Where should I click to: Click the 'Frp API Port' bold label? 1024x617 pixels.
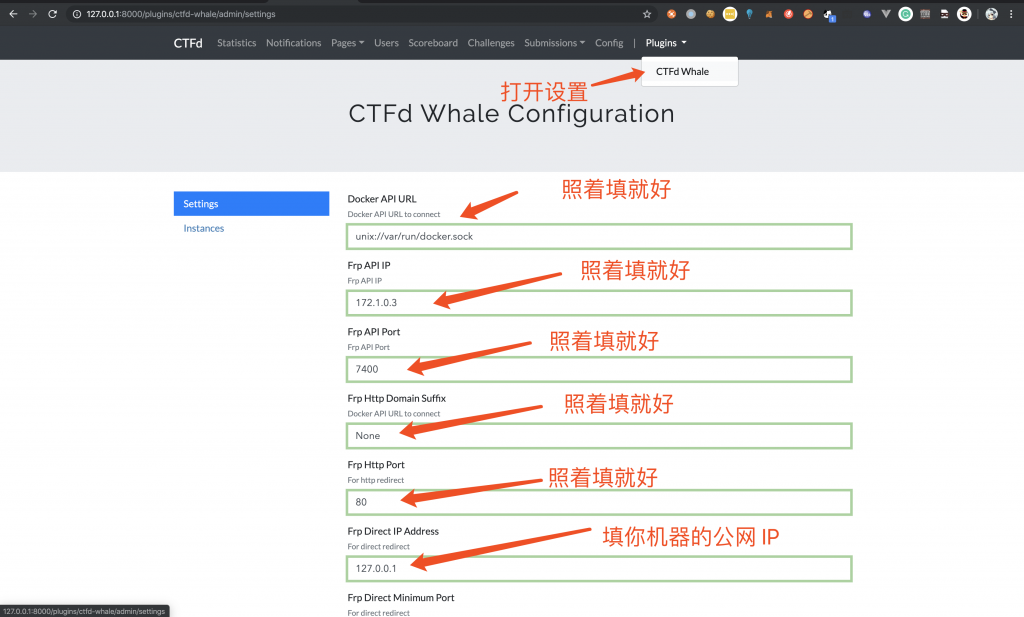[x=374, y=332]
